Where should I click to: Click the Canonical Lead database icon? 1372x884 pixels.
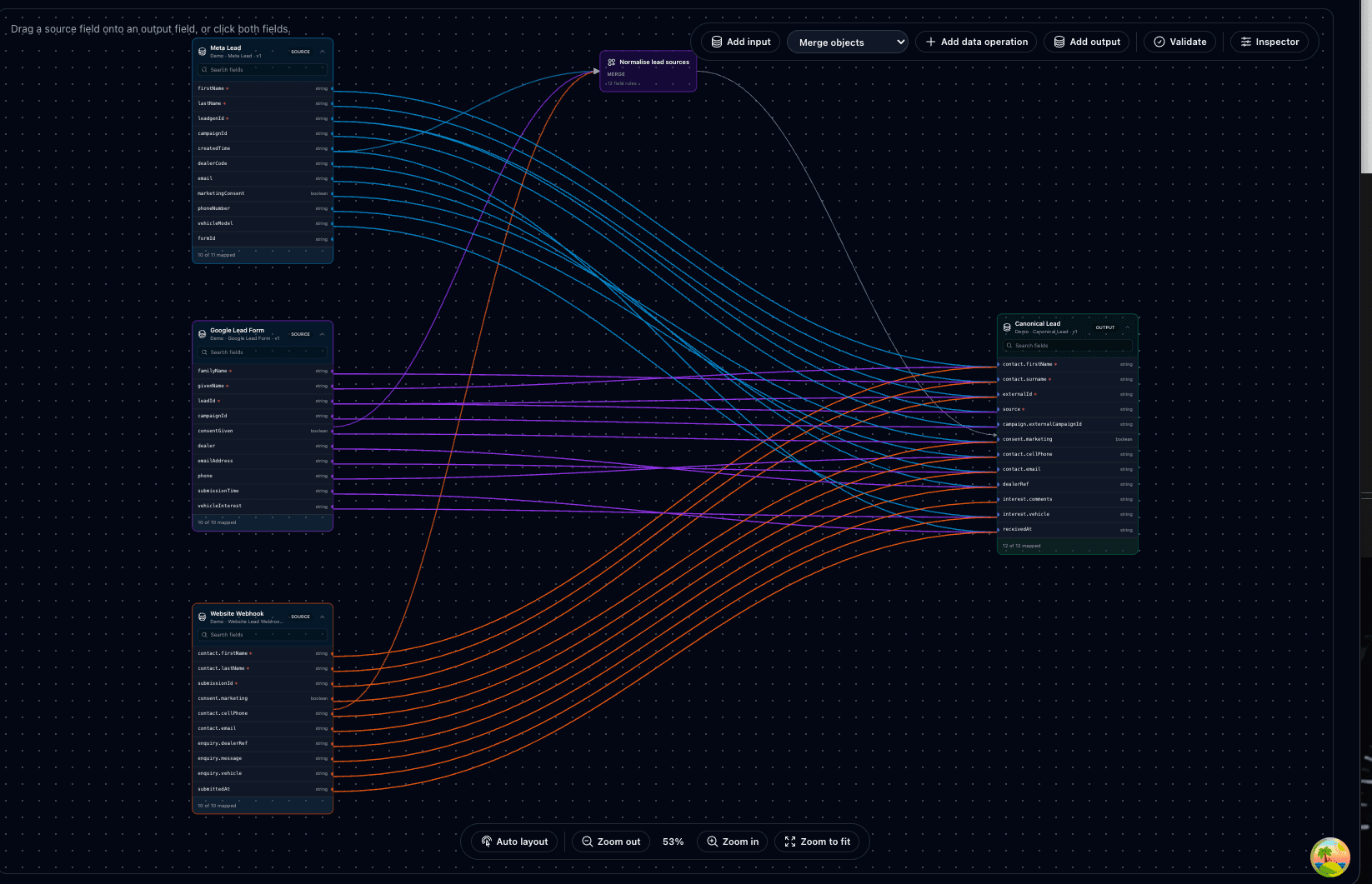pos(1007,327)
